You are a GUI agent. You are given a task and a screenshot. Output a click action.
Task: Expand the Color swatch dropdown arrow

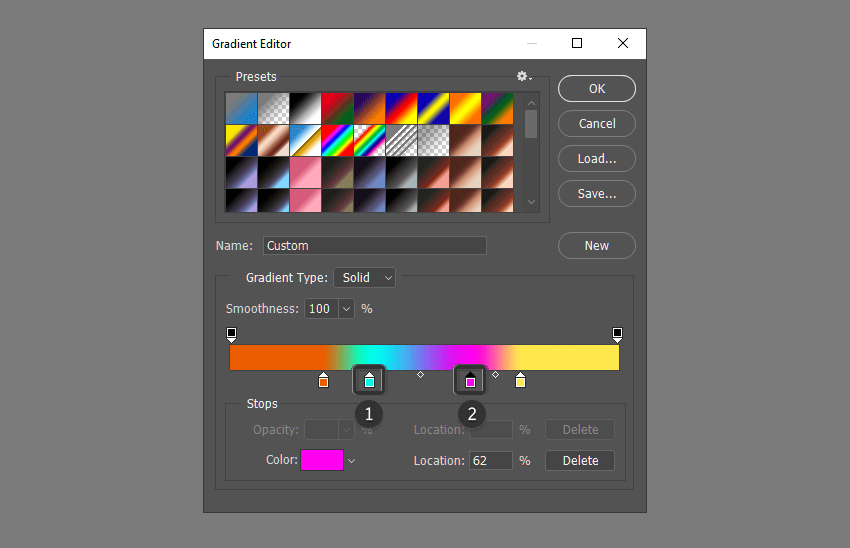pos(351,461)
